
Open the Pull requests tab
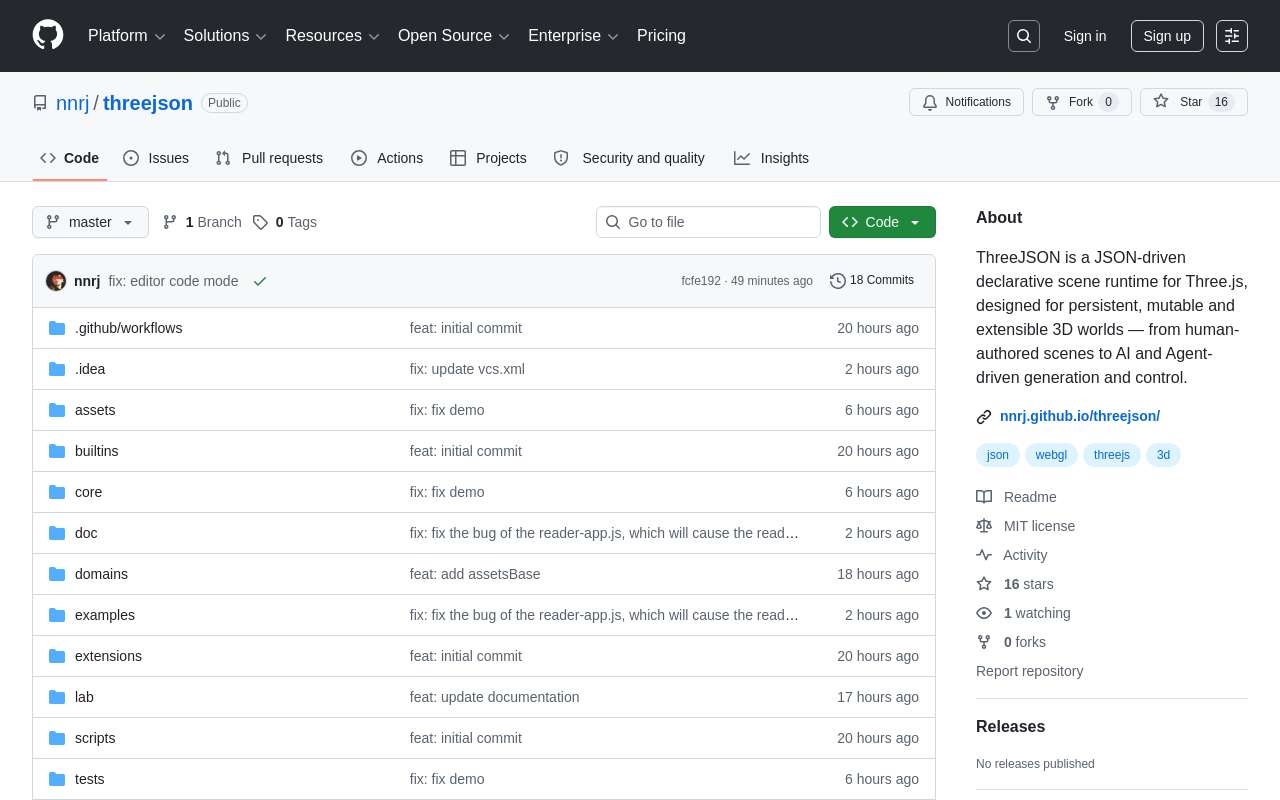pos(269,158)
